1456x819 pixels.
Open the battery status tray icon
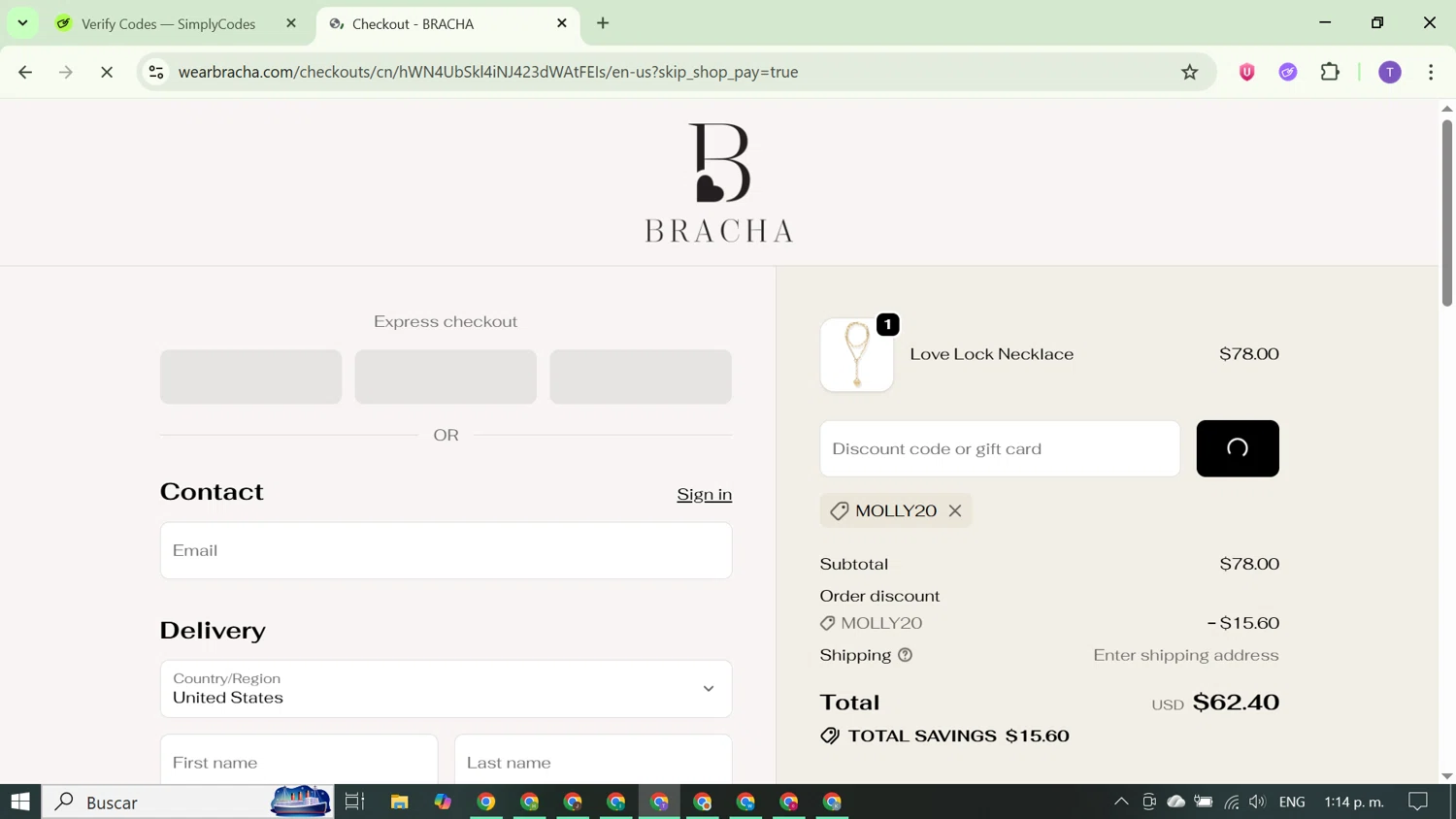[x=1204, y=802]
